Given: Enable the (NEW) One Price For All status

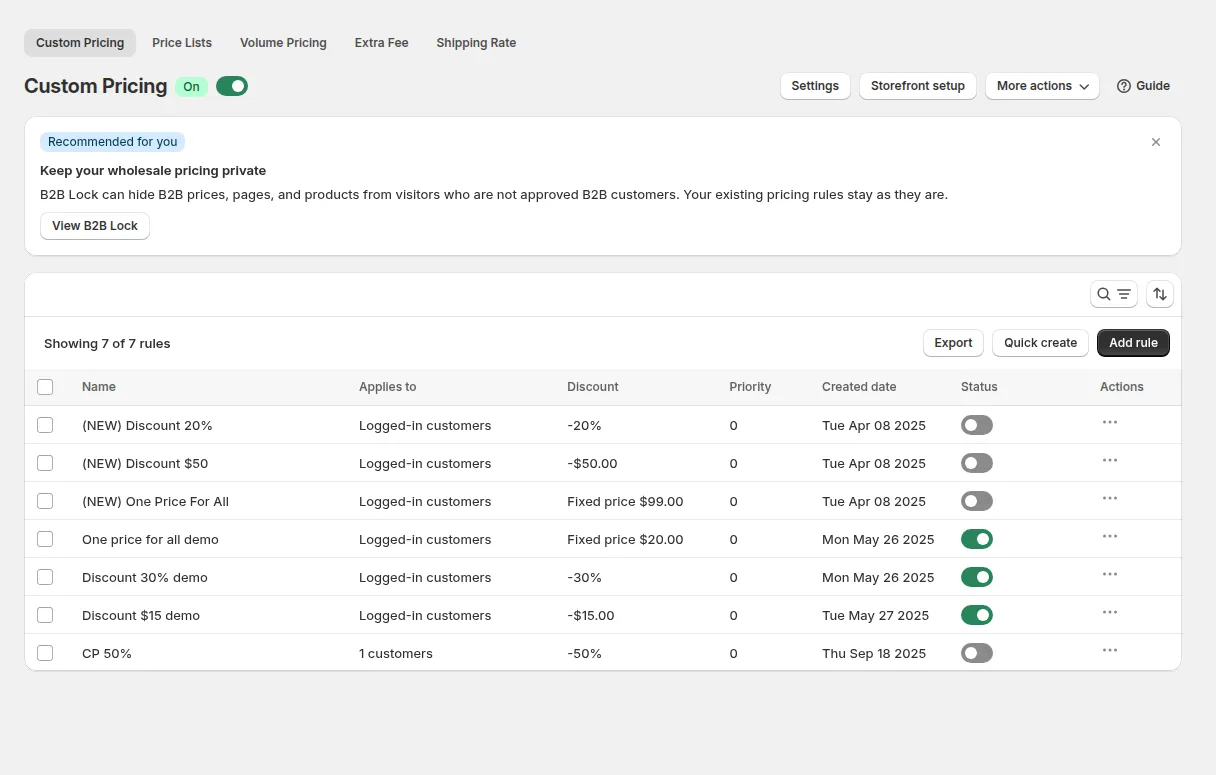Looking at the screenshot, I should tap(977, 501).
